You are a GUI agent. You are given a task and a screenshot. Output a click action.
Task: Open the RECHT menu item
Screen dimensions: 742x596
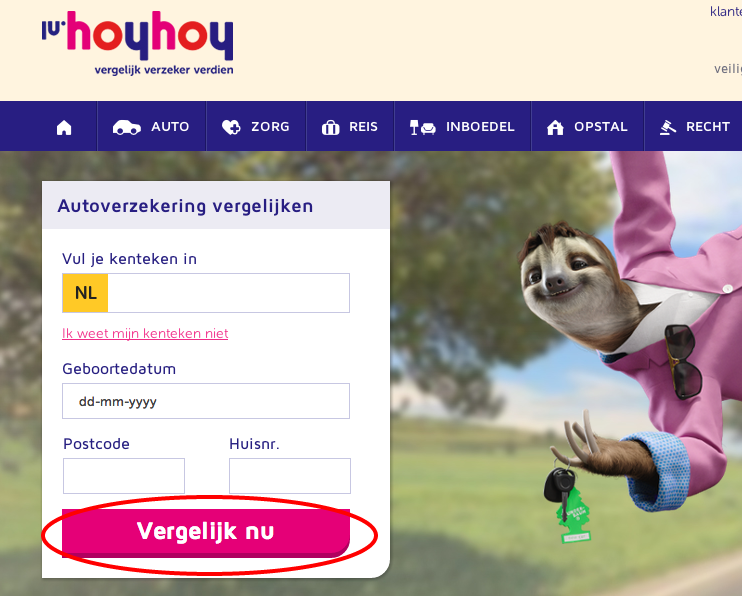(x=694, y=126)
